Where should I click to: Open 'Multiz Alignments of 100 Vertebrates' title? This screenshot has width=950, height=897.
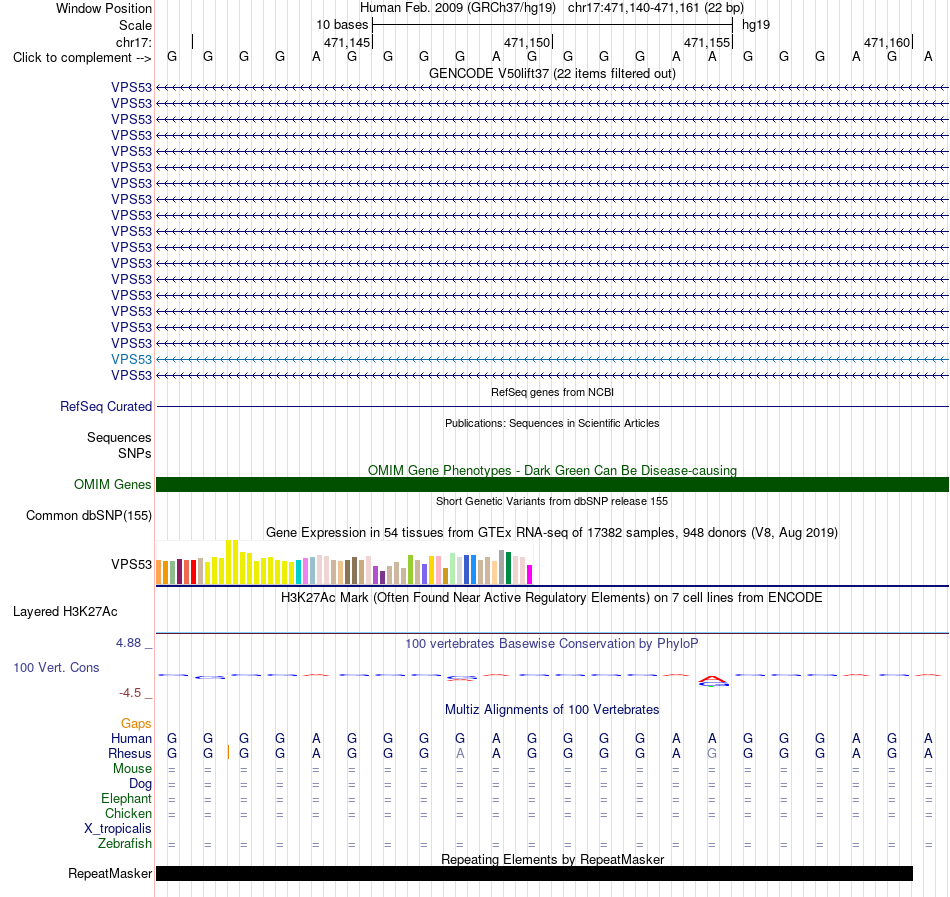click(552, 710)
